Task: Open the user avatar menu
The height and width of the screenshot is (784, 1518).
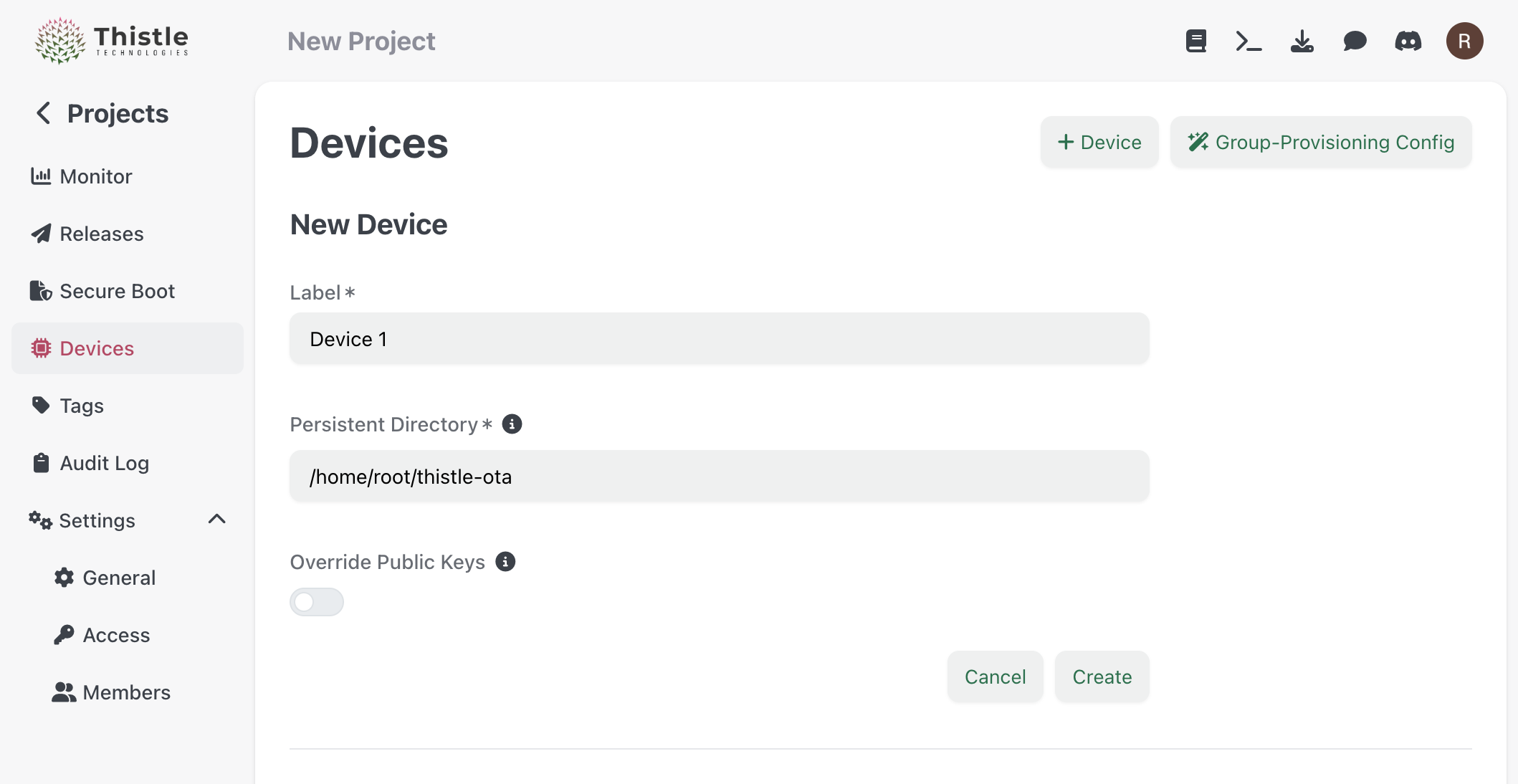Action: 1464,41
